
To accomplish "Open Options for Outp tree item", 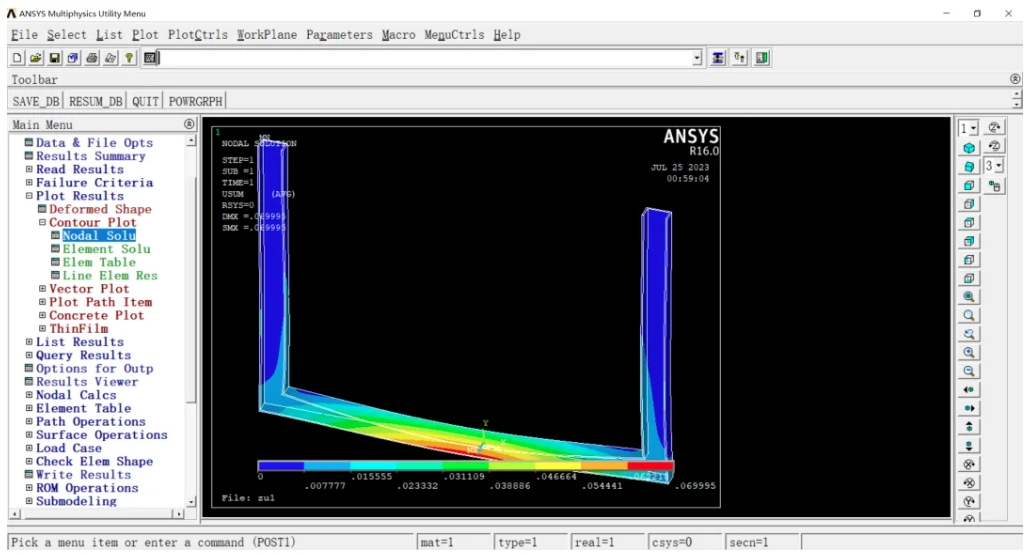I will click(x=94, y=368).
